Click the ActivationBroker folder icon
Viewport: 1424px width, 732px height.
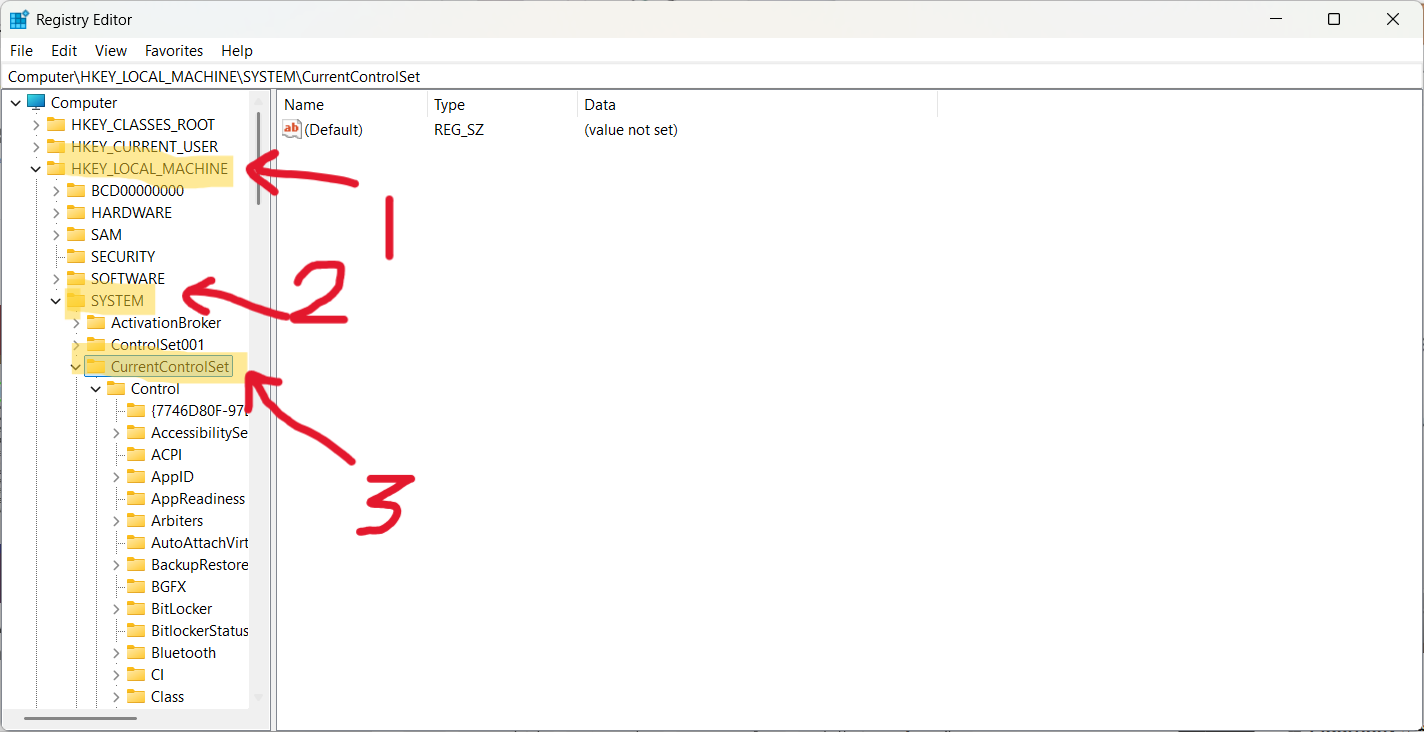coord(96,322)
